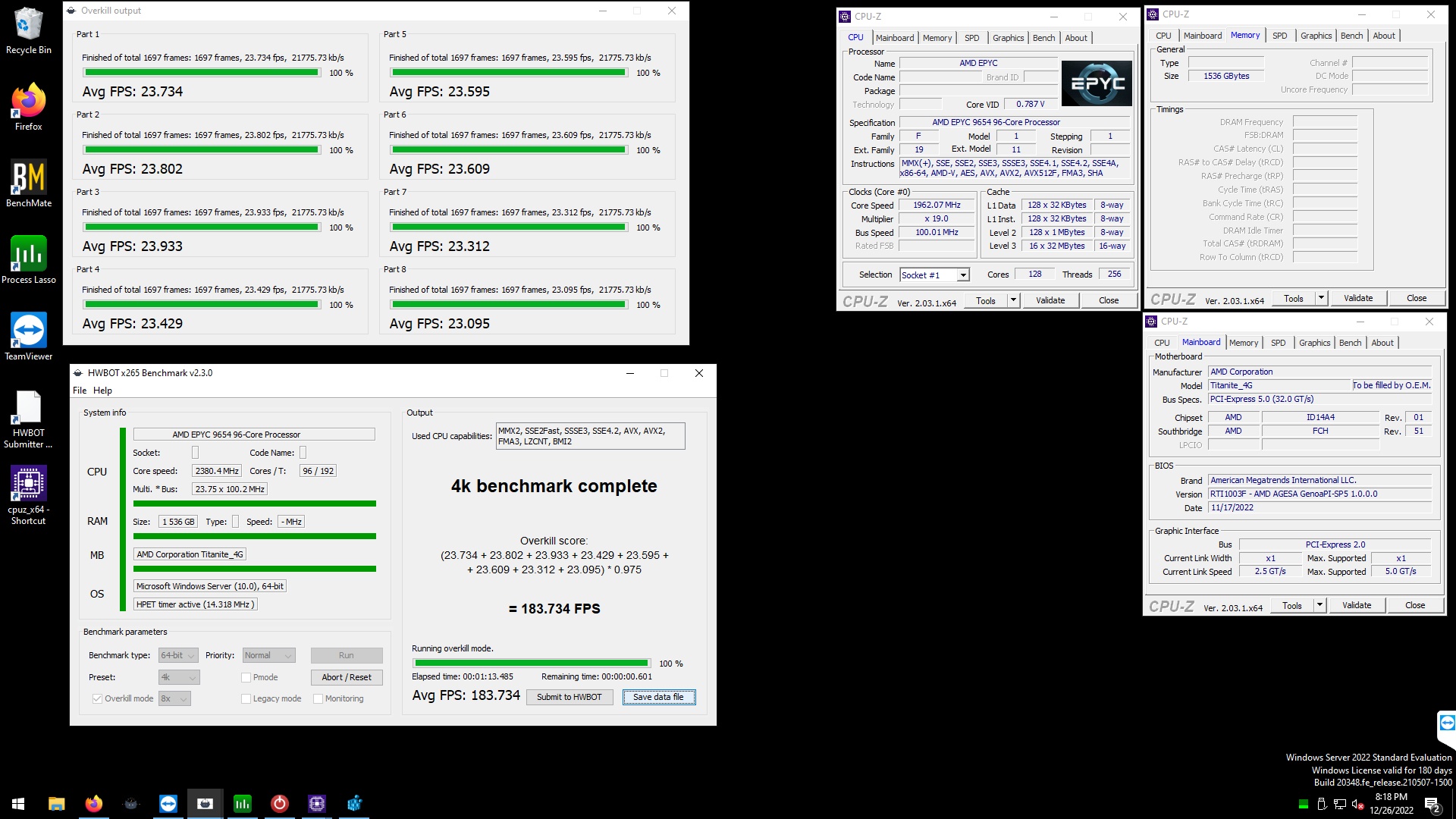1456x819 pixels.
Task: Switch to SPD tab in the CPU-Z Memory window
Action: point(1279,36)
